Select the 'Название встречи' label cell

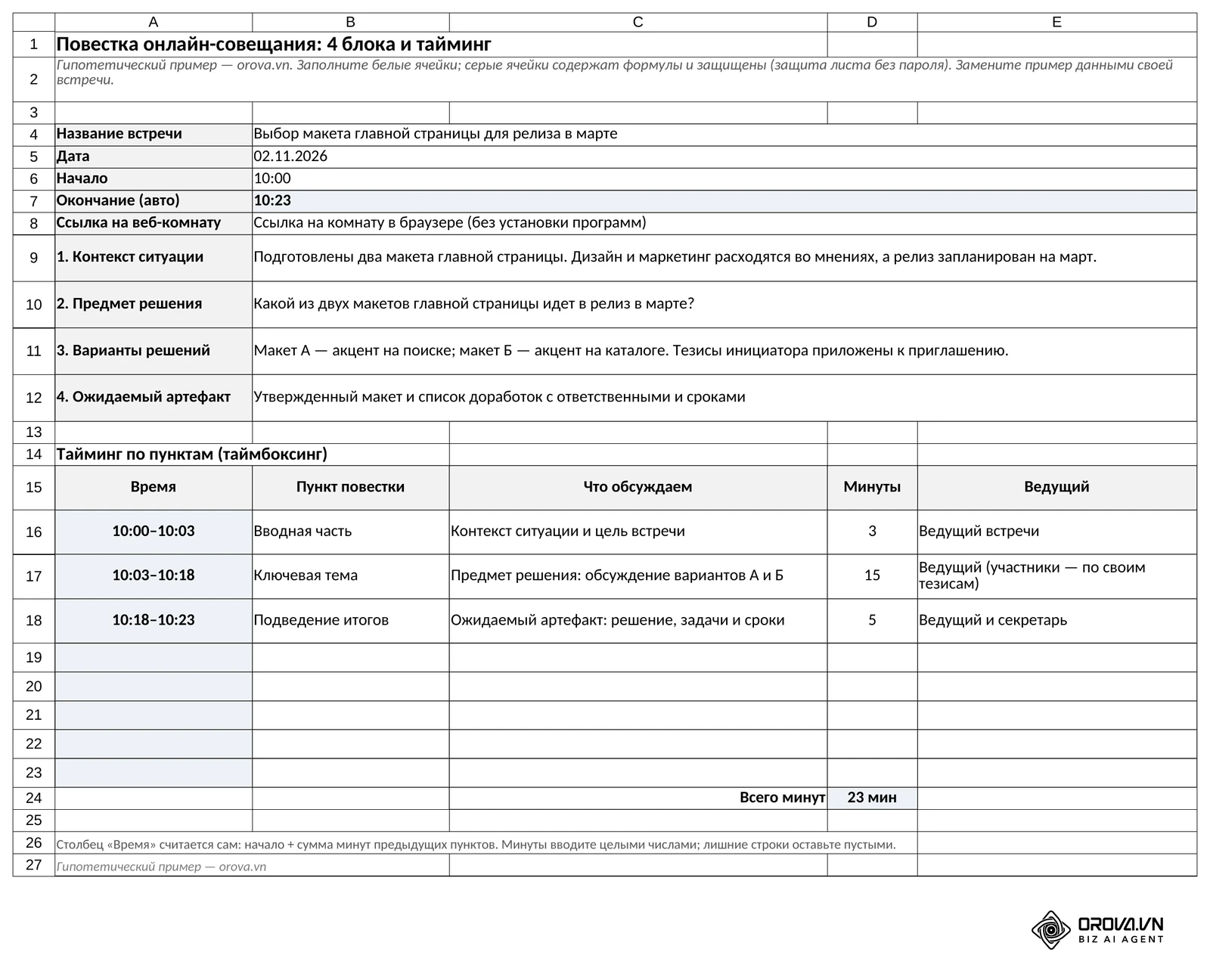tap(154, 135)
